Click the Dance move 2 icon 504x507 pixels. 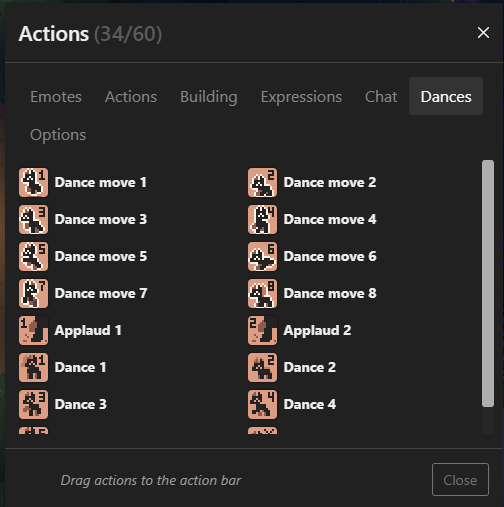[262, 182]
